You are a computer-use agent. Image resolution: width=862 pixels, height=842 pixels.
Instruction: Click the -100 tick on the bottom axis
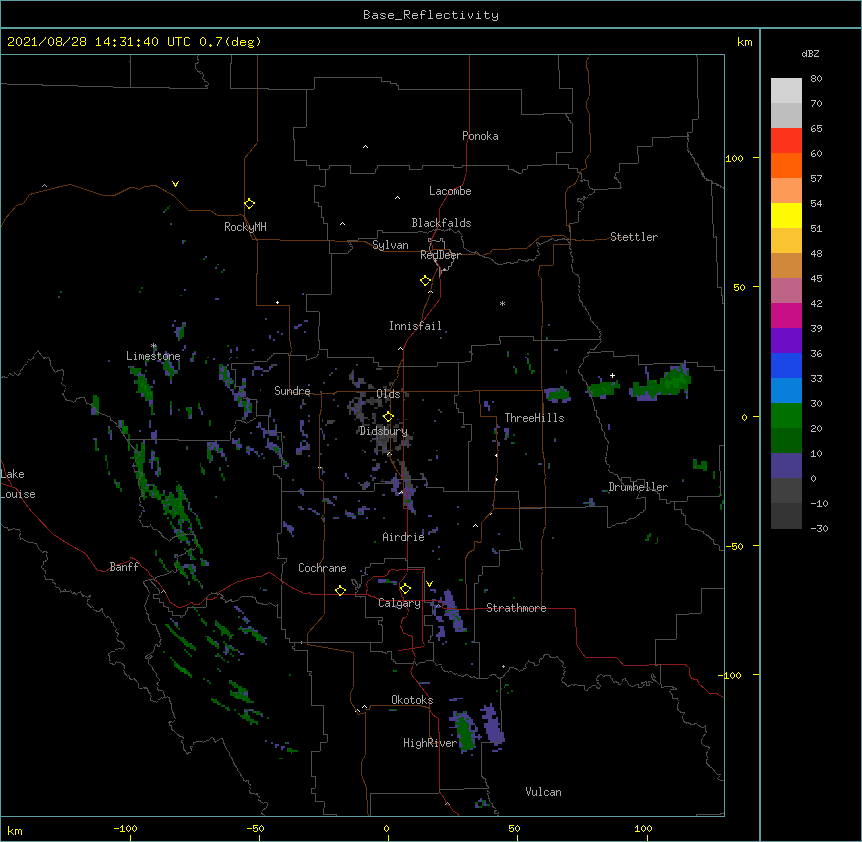pyautogui.click(x=125, y=828)
